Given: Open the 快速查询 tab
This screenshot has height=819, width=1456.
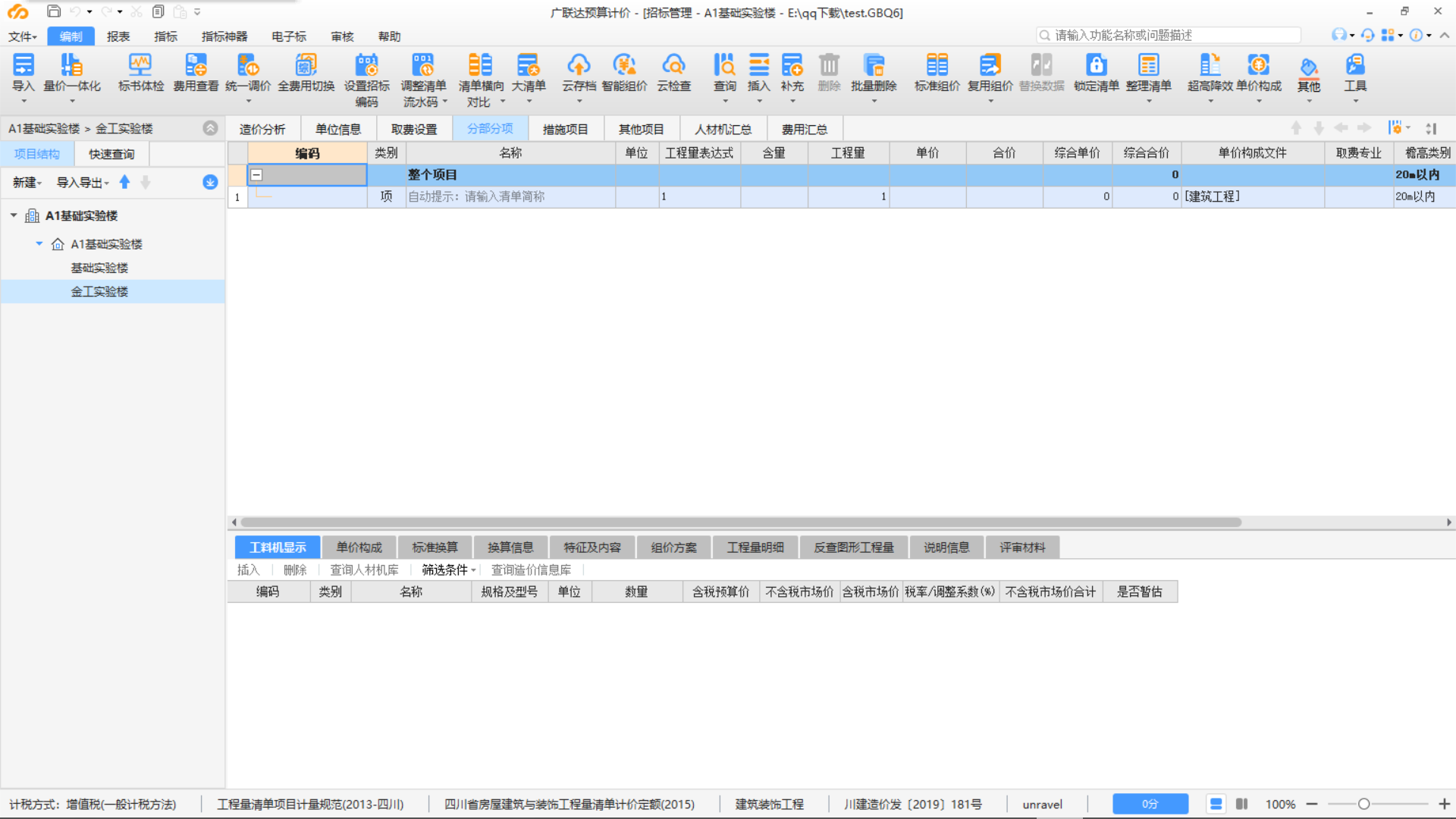Looking at the screenshot, I should (x=111, y=154).
